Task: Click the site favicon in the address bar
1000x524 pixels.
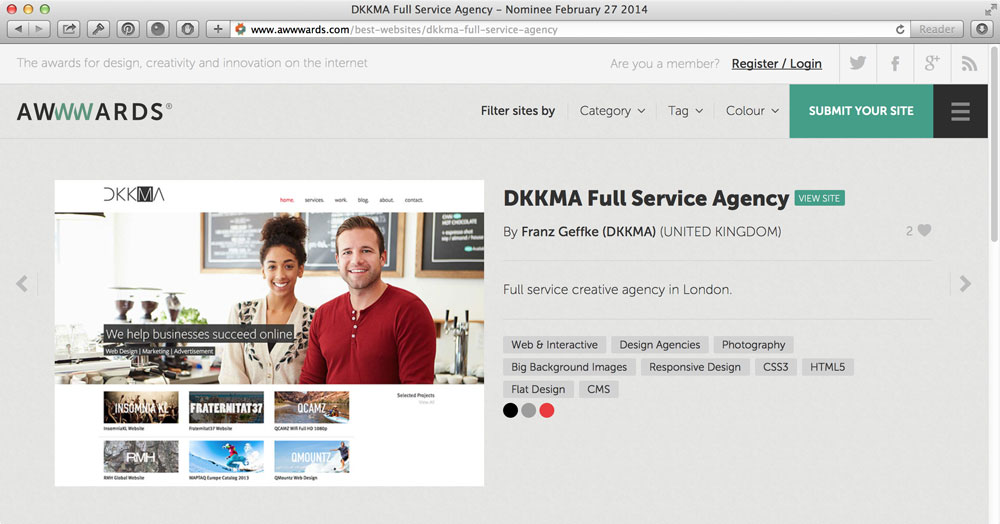Action: coord(240,29)
